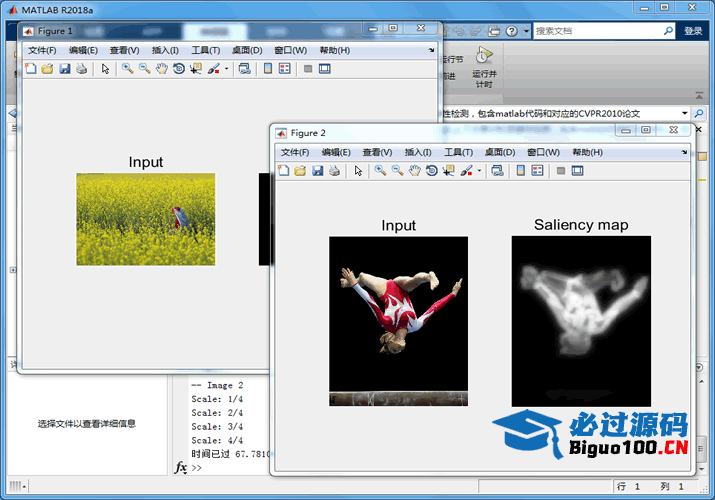Click Link Plot icon in Figure 1 toolbar

pyautogui.click(x=245, y=69)
